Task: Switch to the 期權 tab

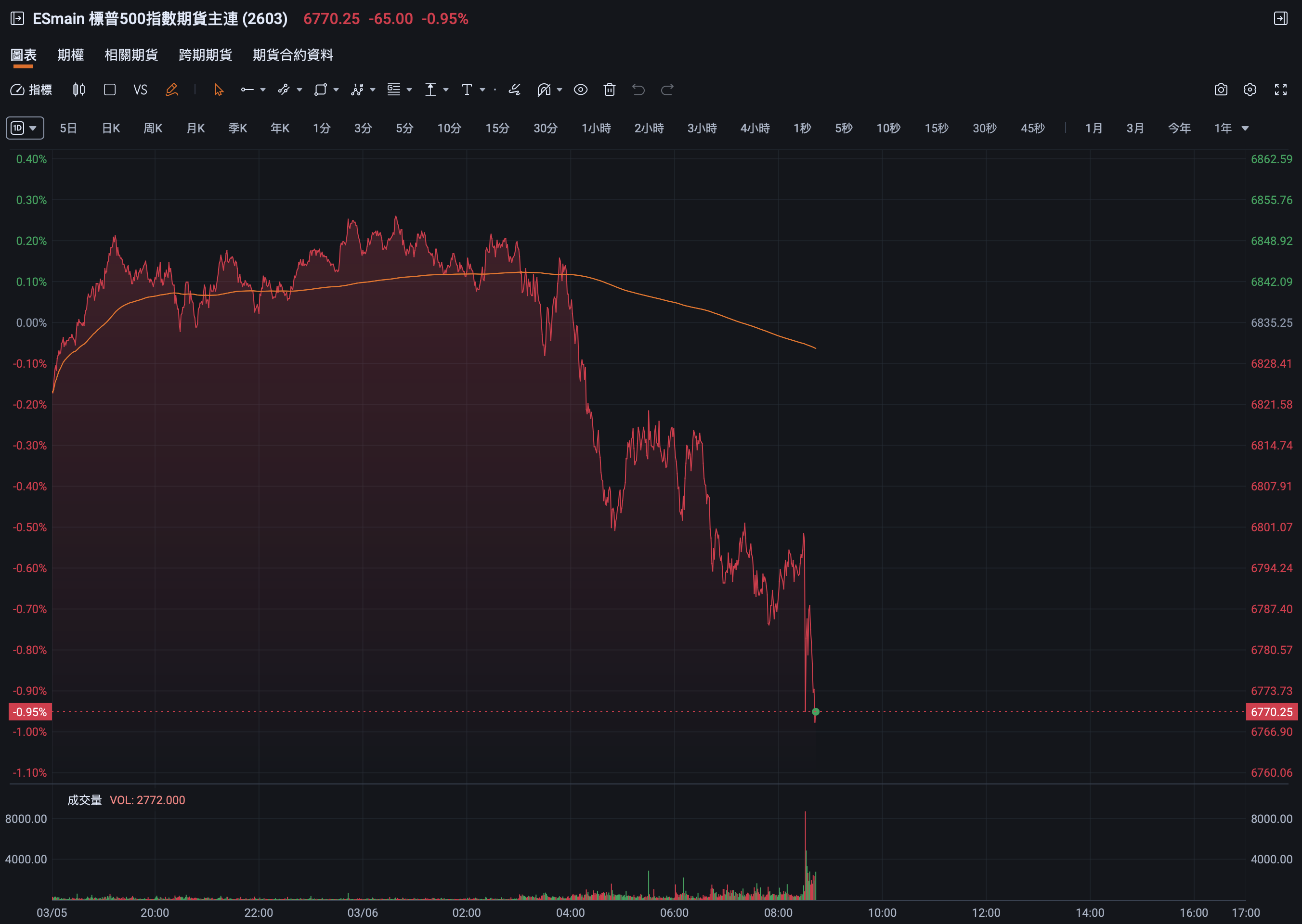Action: (x=71, y=55)
